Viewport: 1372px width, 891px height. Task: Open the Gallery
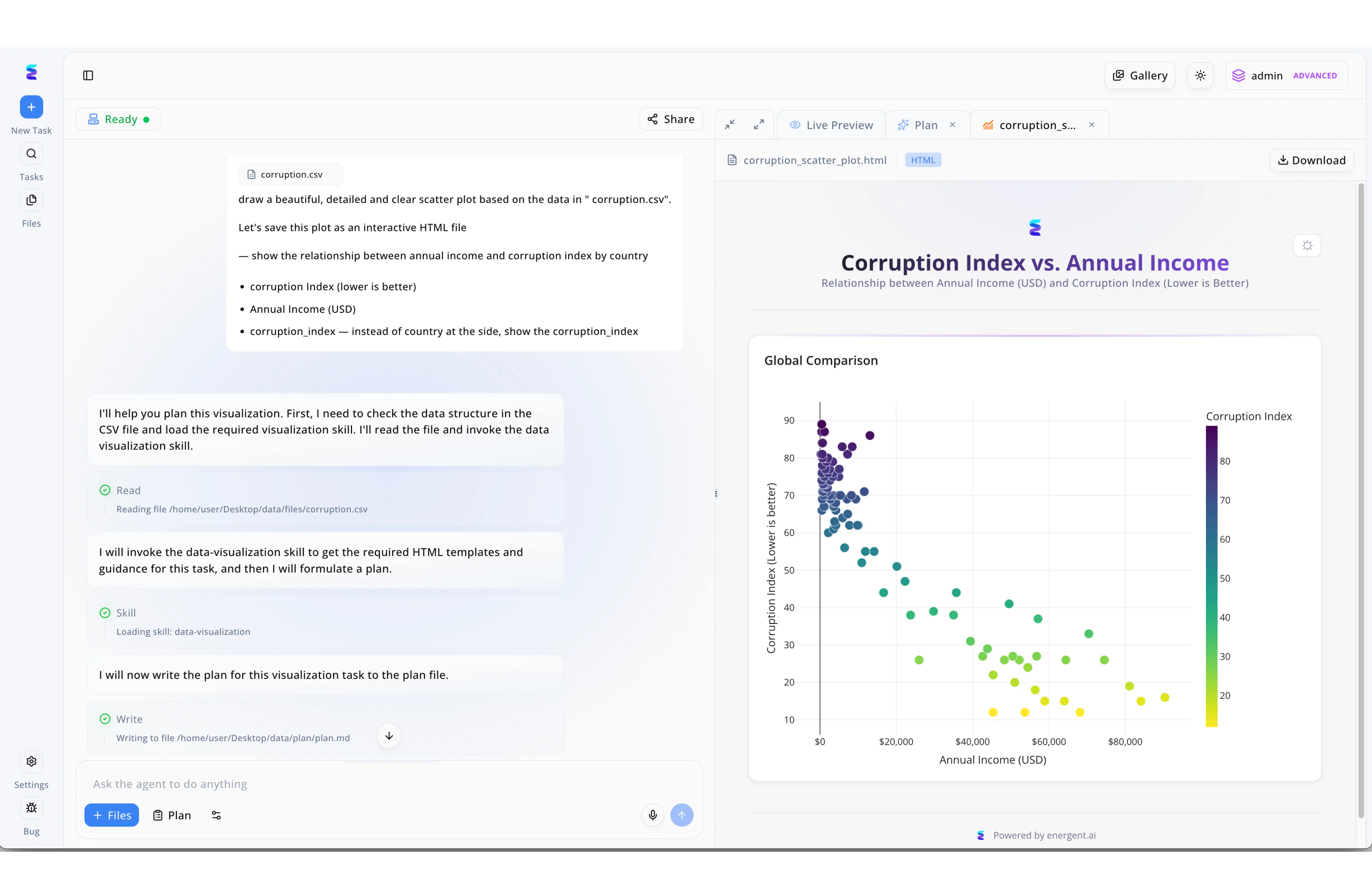pos(1140,75)
